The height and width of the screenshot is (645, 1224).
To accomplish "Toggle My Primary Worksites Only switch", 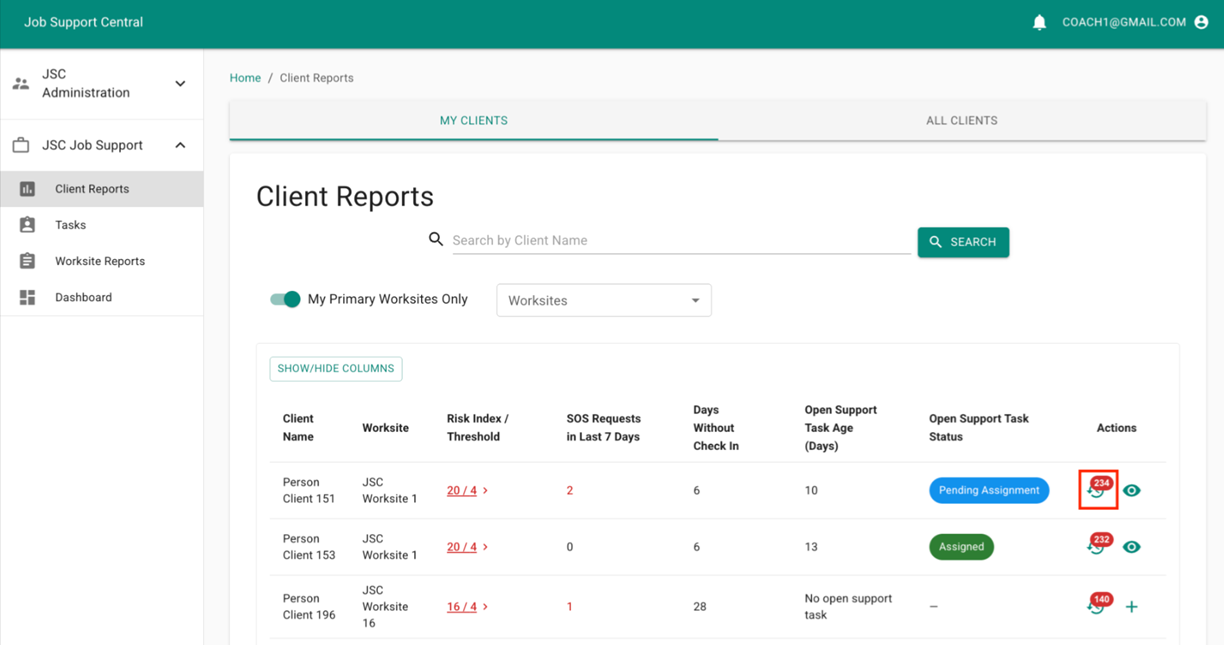I will coord(285,299).
